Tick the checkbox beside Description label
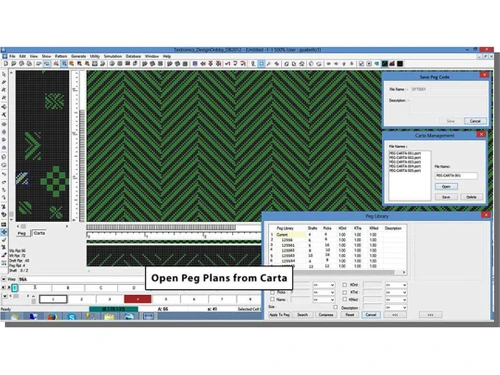The height and width of the screenshot is (375, 500). (335, 307)
